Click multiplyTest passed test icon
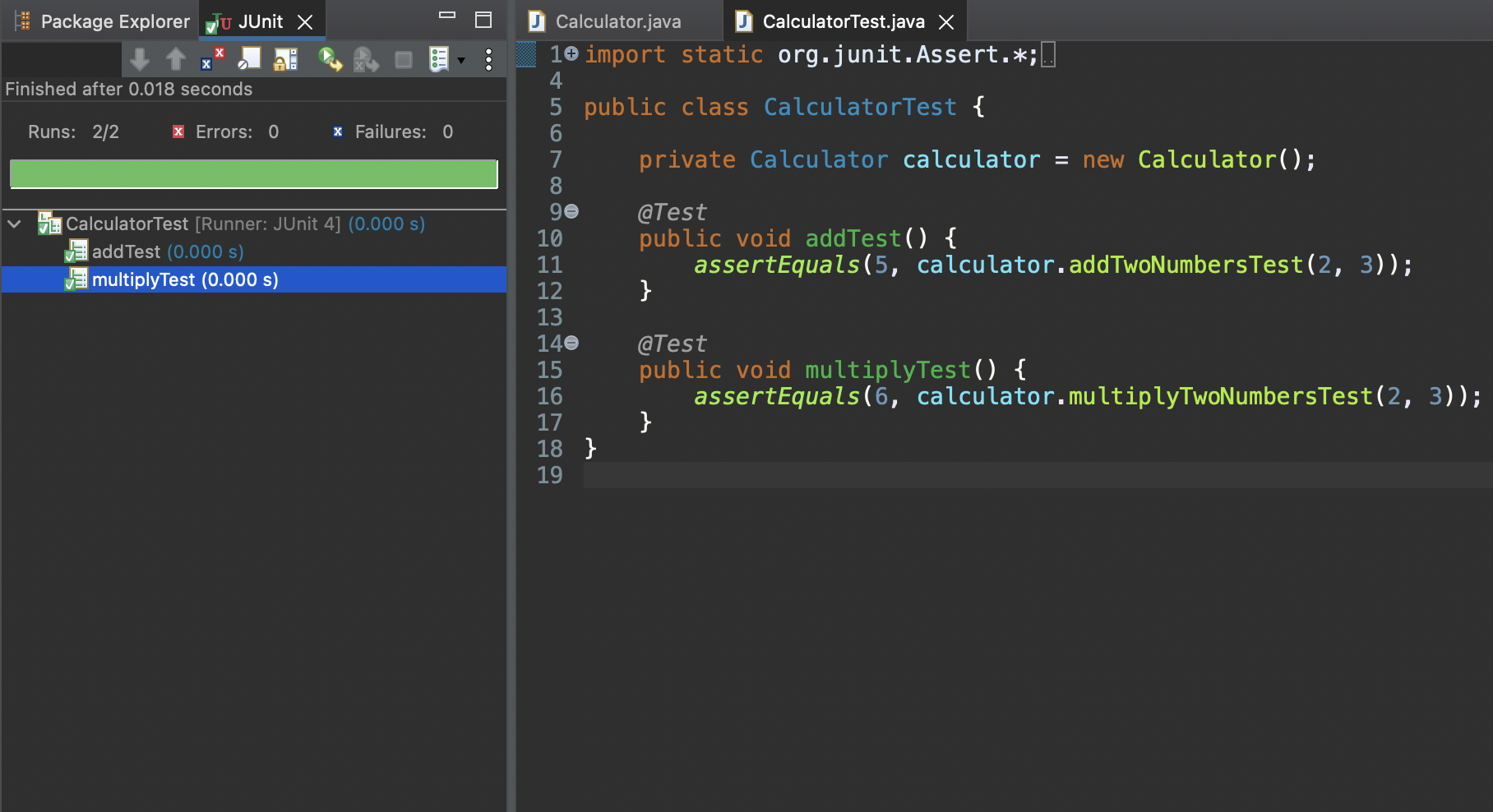 tap(76, 279)
